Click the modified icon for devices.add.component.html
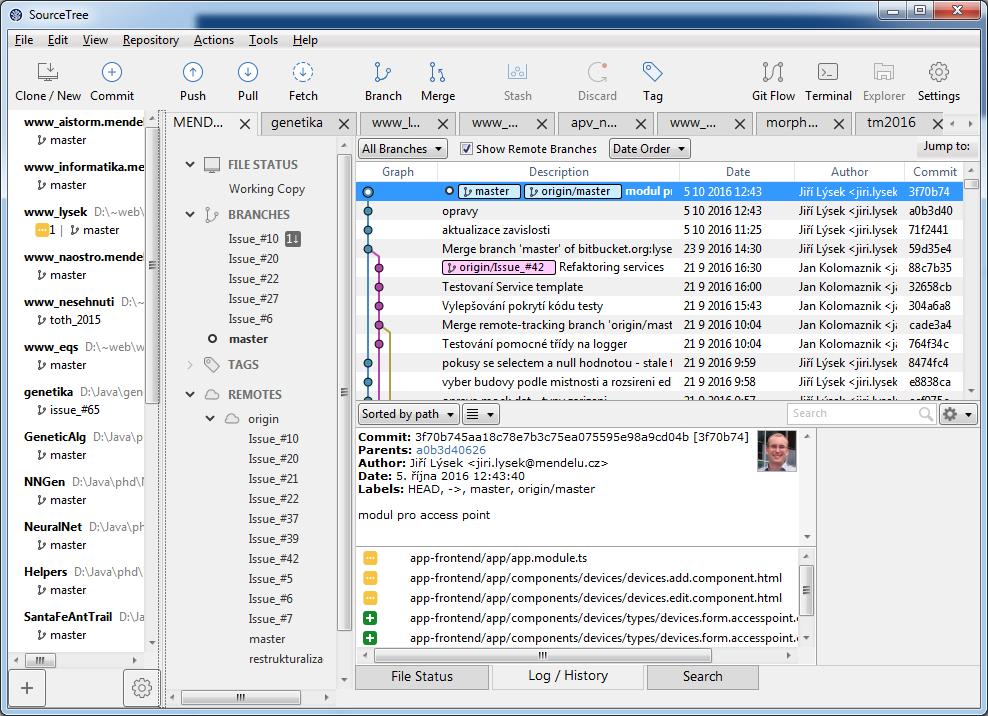988x716 pixels. [x=370, y=579]
